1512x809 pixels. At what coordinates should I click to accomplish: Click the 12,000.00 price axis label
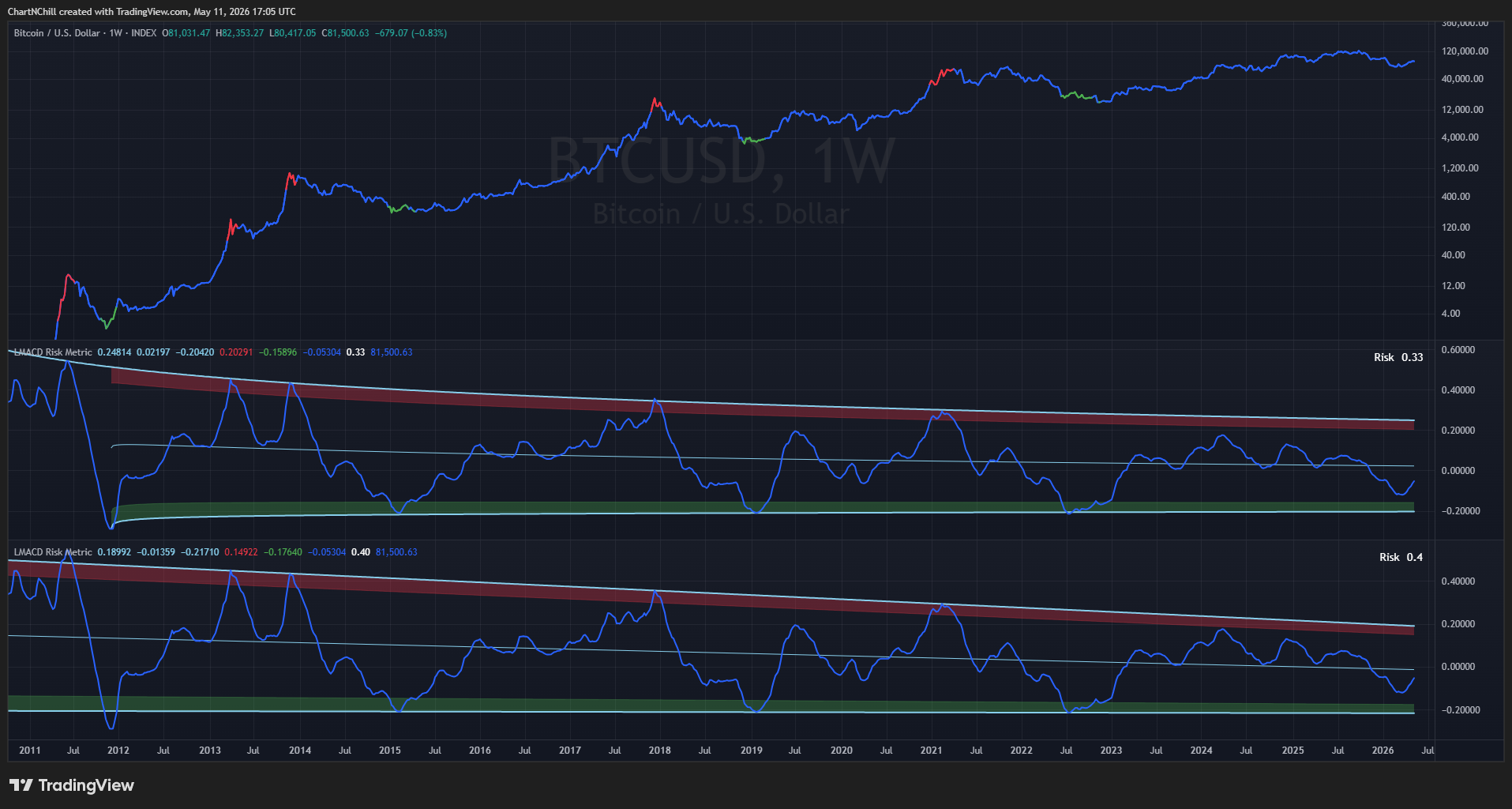[x=1462, y=110]
